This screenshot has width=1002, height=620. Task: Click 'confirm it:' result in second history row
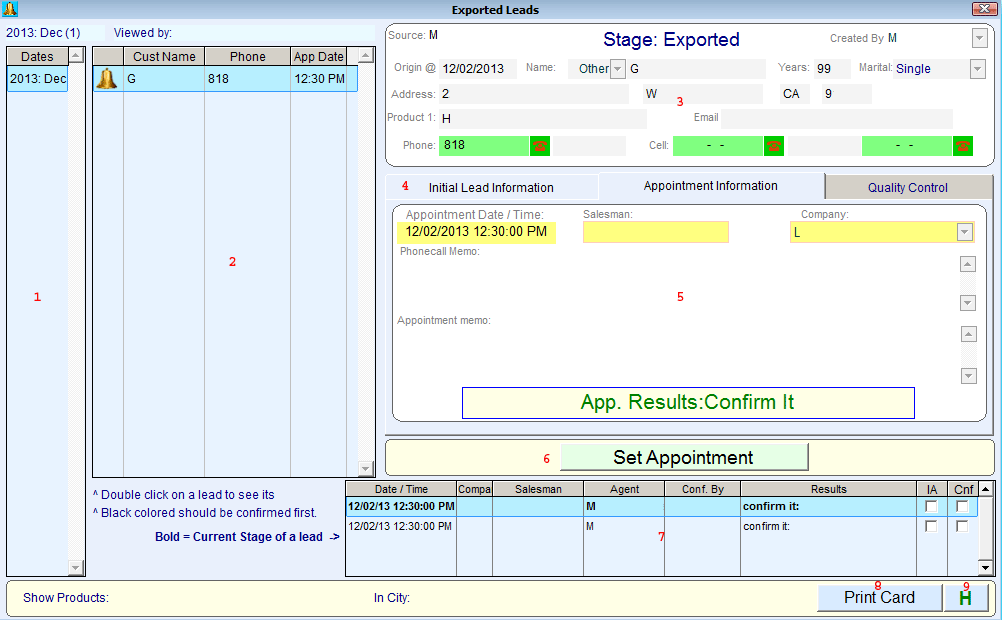point(766,526)
